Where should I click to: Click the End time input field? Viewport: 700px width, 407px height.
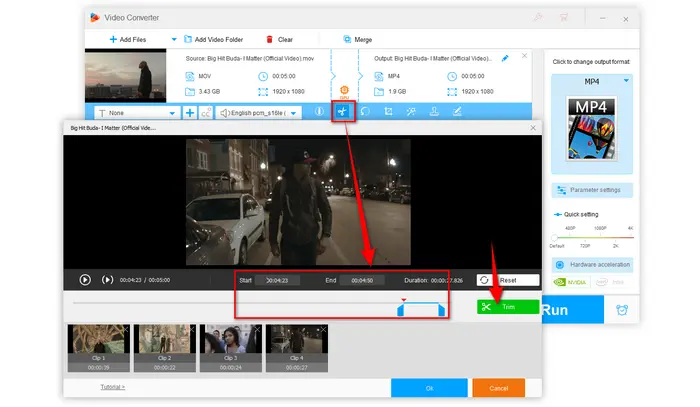pyautogui.click(x=362, y=280)
